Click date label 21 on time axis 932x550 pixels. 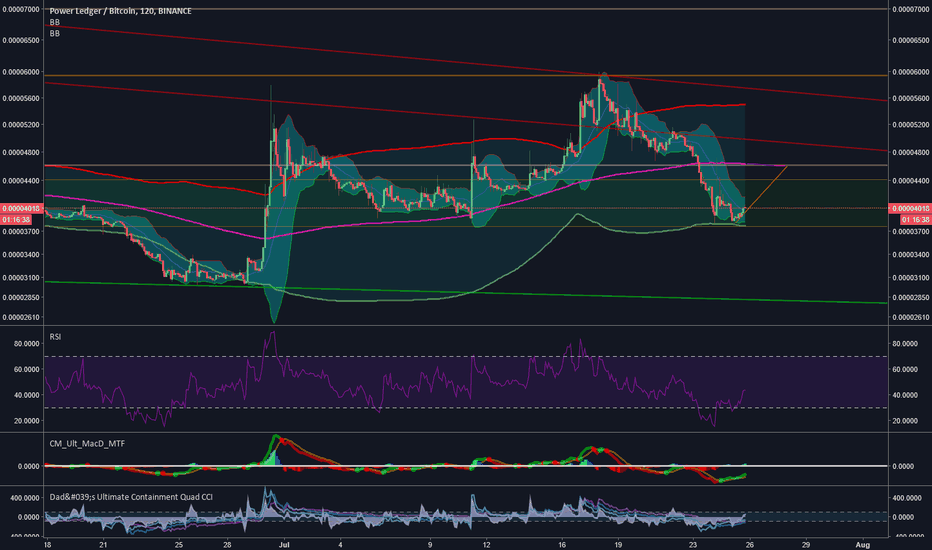click(103, 544)
